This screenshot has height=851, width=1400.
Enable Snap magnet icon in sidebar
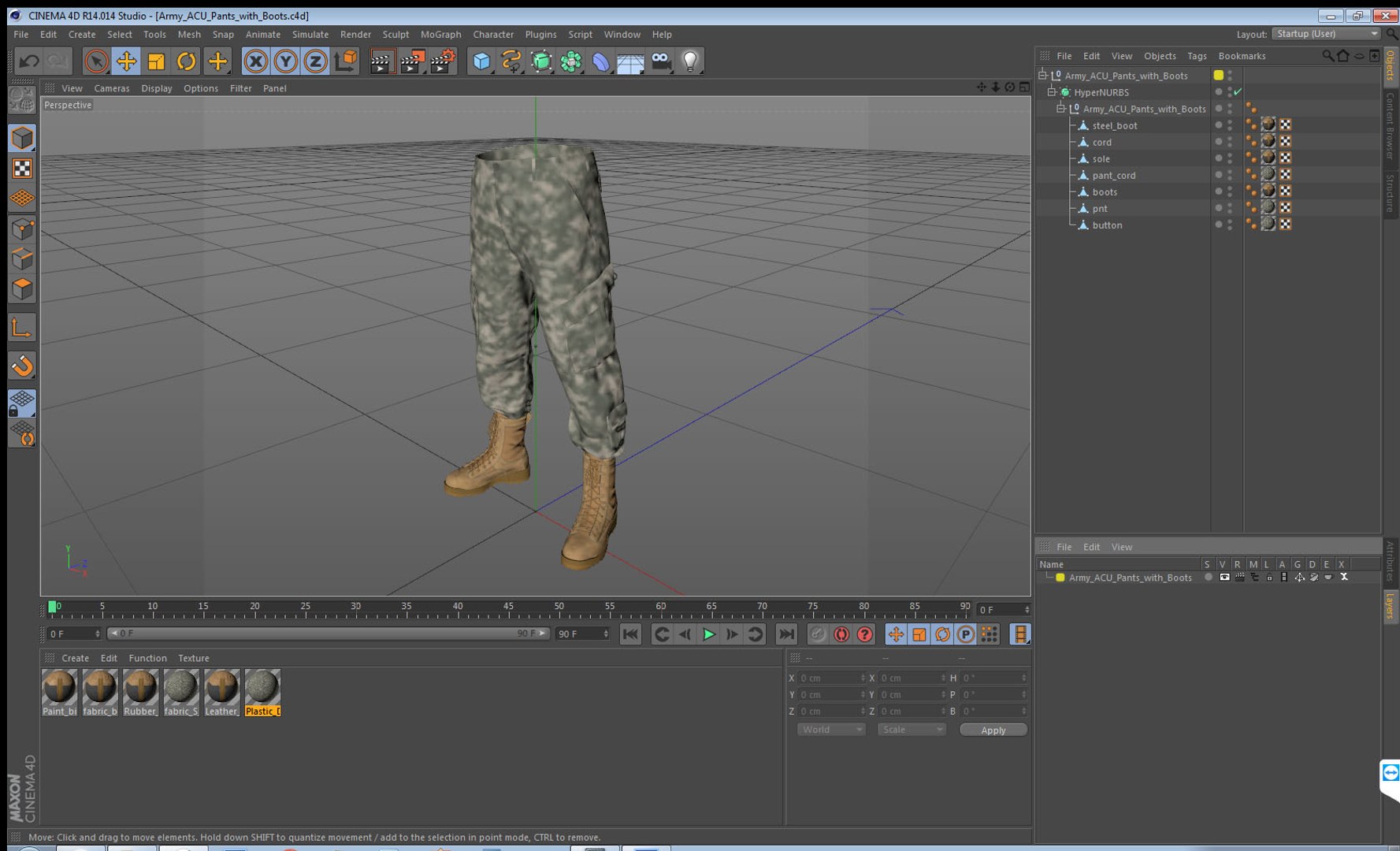coord(22,366)
